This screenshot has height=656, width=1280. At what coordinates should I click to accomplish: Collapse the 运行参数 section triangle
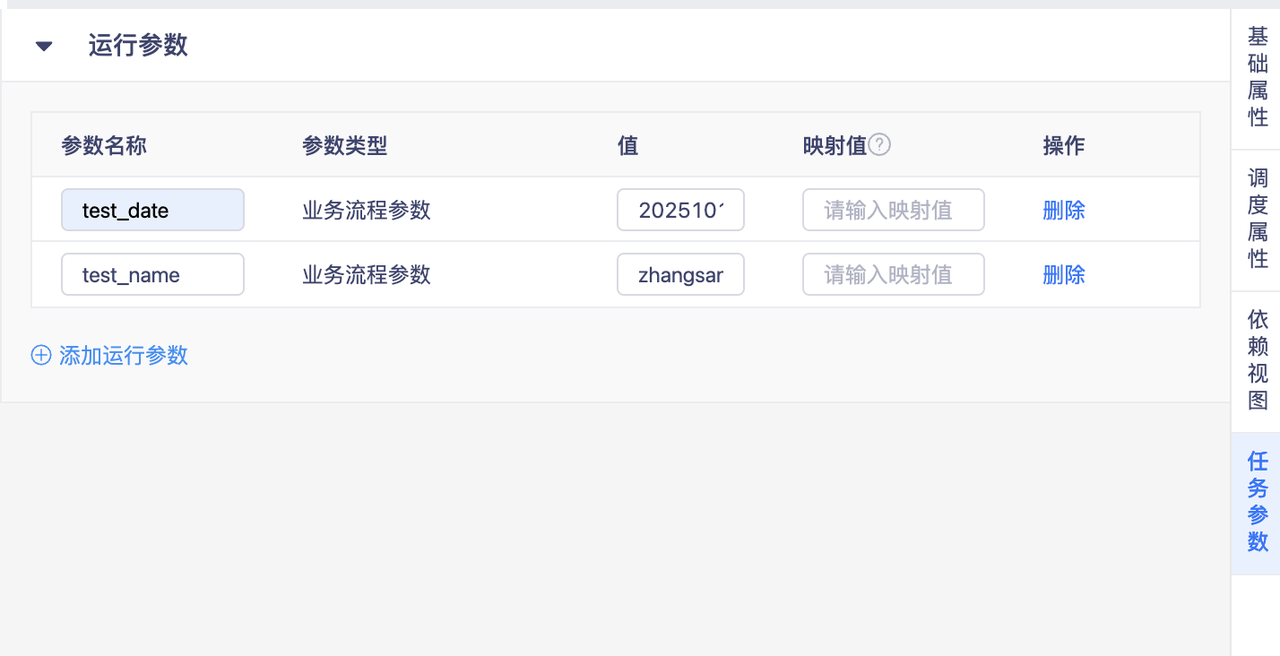point(44,46)
